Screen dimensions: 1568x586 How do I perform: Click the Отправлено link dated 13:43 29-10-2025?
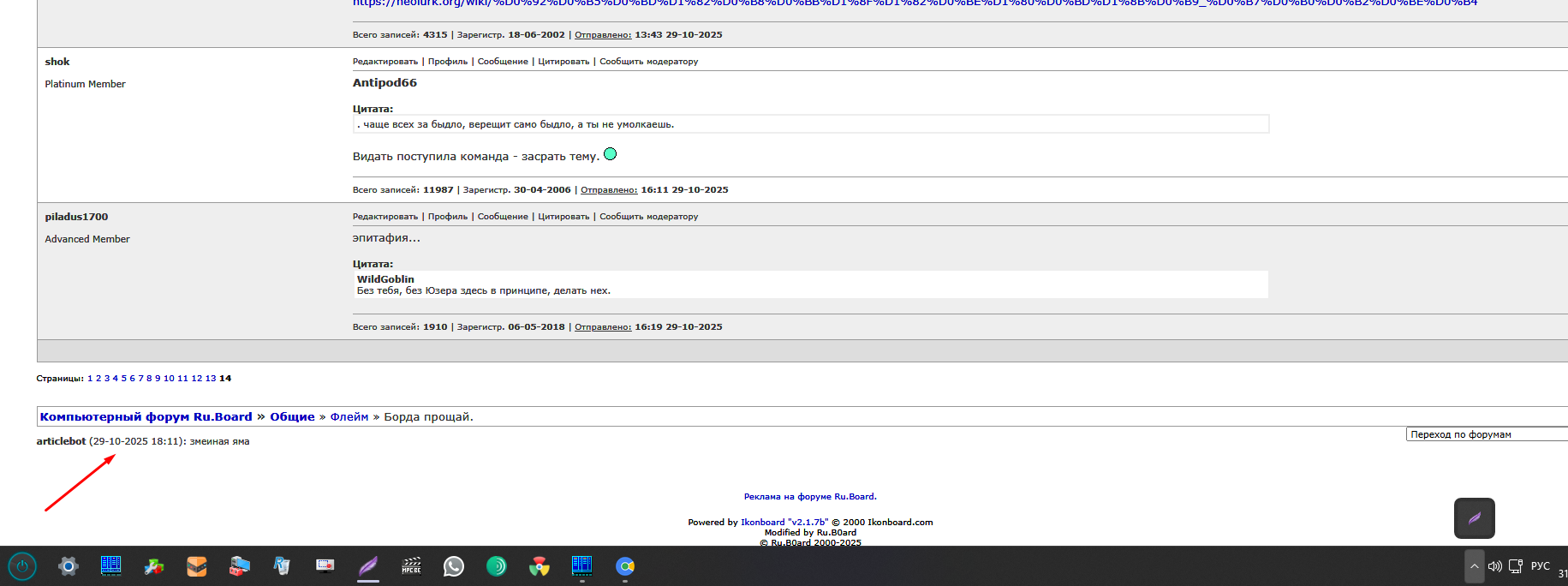[x=603, y=35]
